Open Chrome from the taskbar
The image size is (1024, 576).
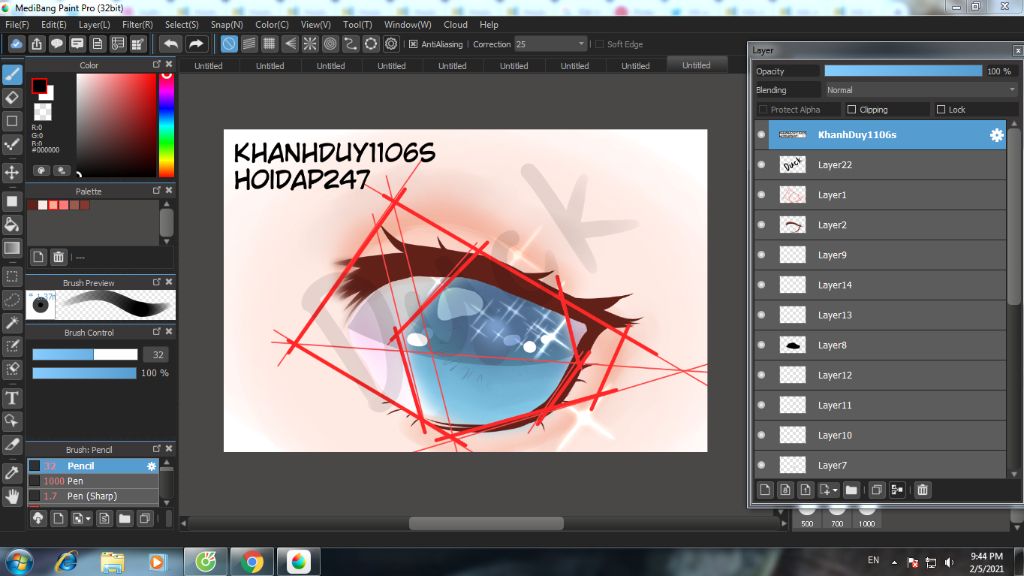click(x=251, y=562)
